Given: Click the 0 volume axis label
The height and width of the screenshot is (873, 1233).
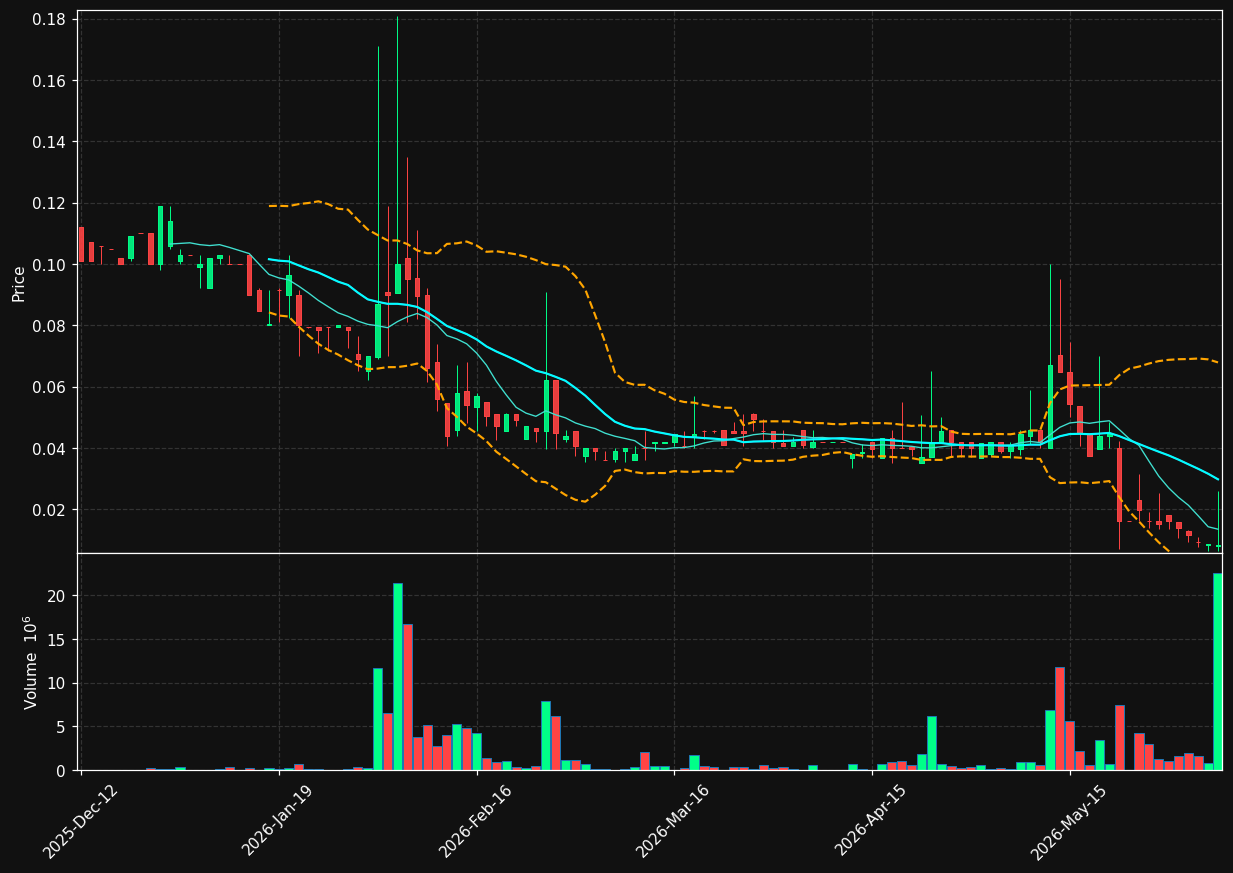Looking at the screenshot, I should tap(62, 771).
